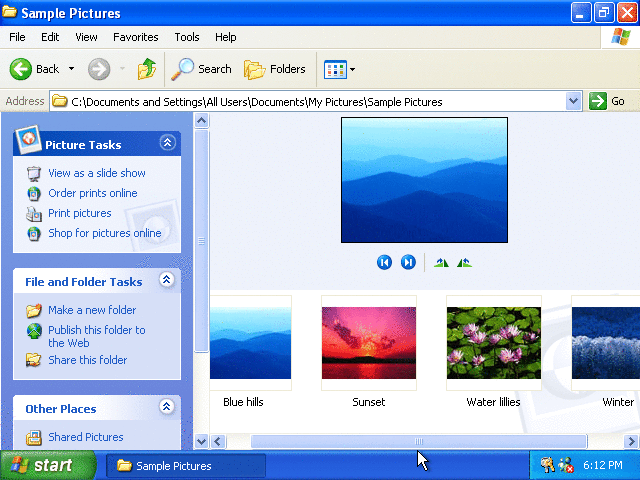Viewport: 640px width, 480px height.
Task: Go up one folder level
Action: pyautogui.click(x=147, y=69)
